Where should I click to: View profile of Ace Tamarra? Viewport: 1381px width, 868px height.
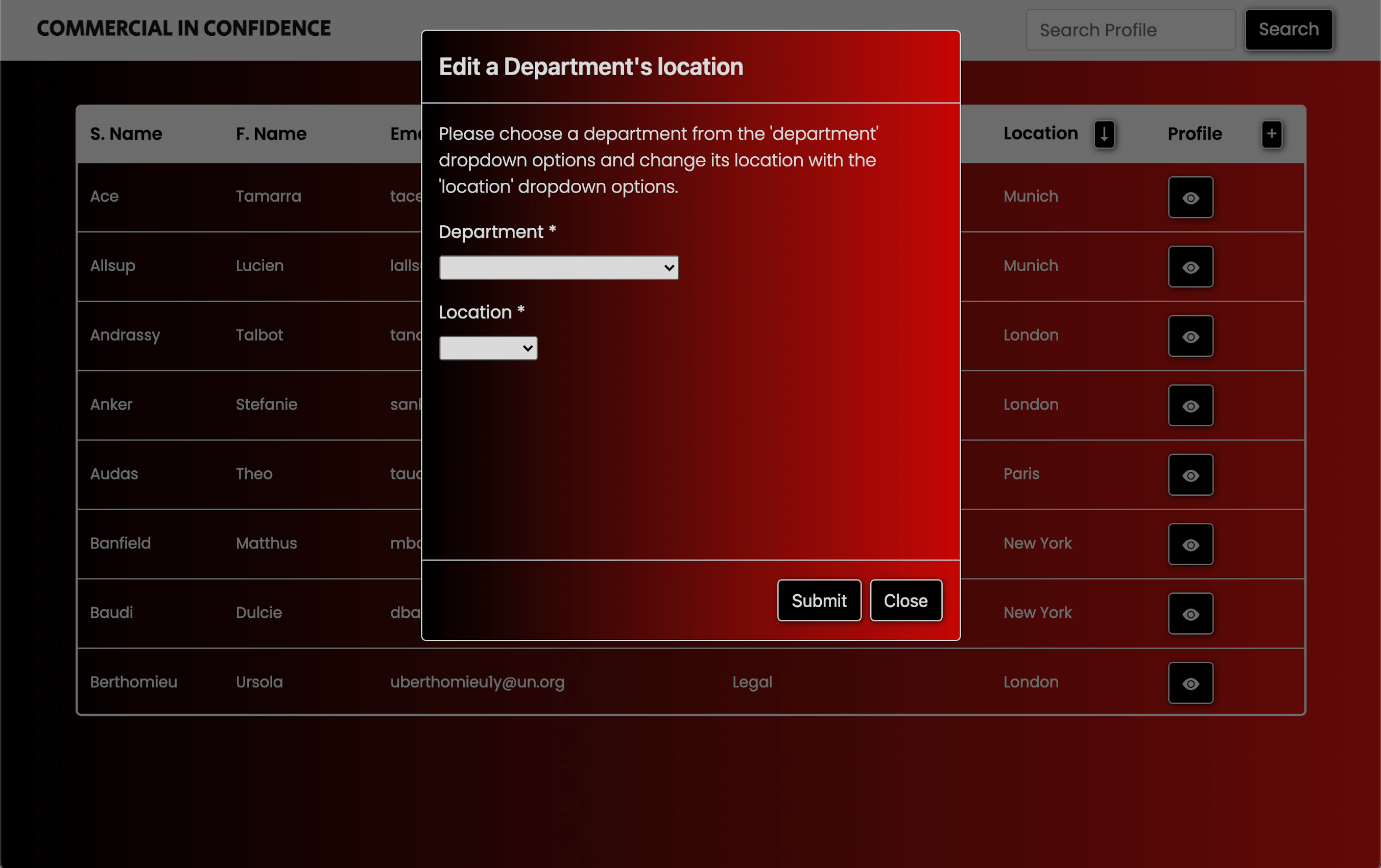(x=1190, y=197)
